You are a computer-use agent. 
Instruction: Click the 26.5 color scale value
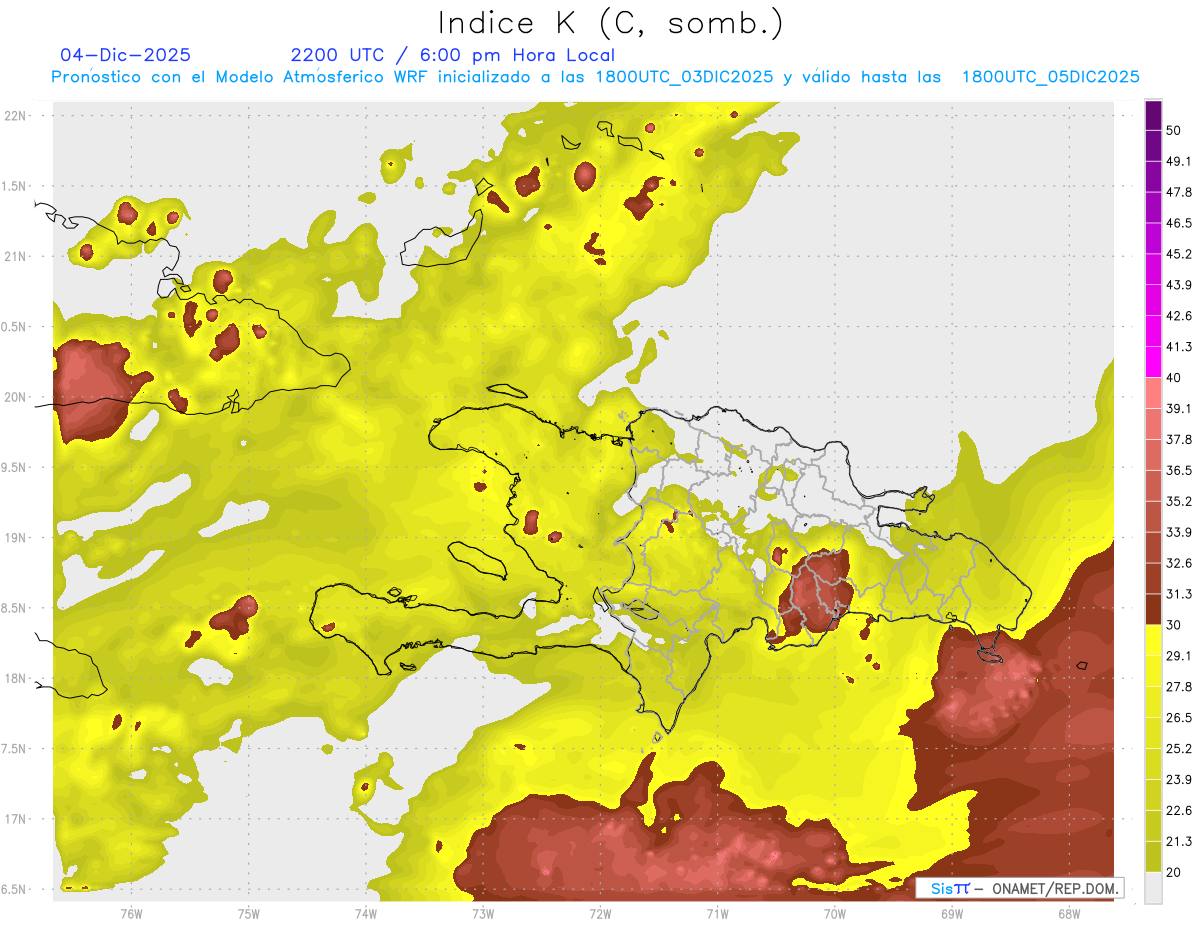point(1179,718)
